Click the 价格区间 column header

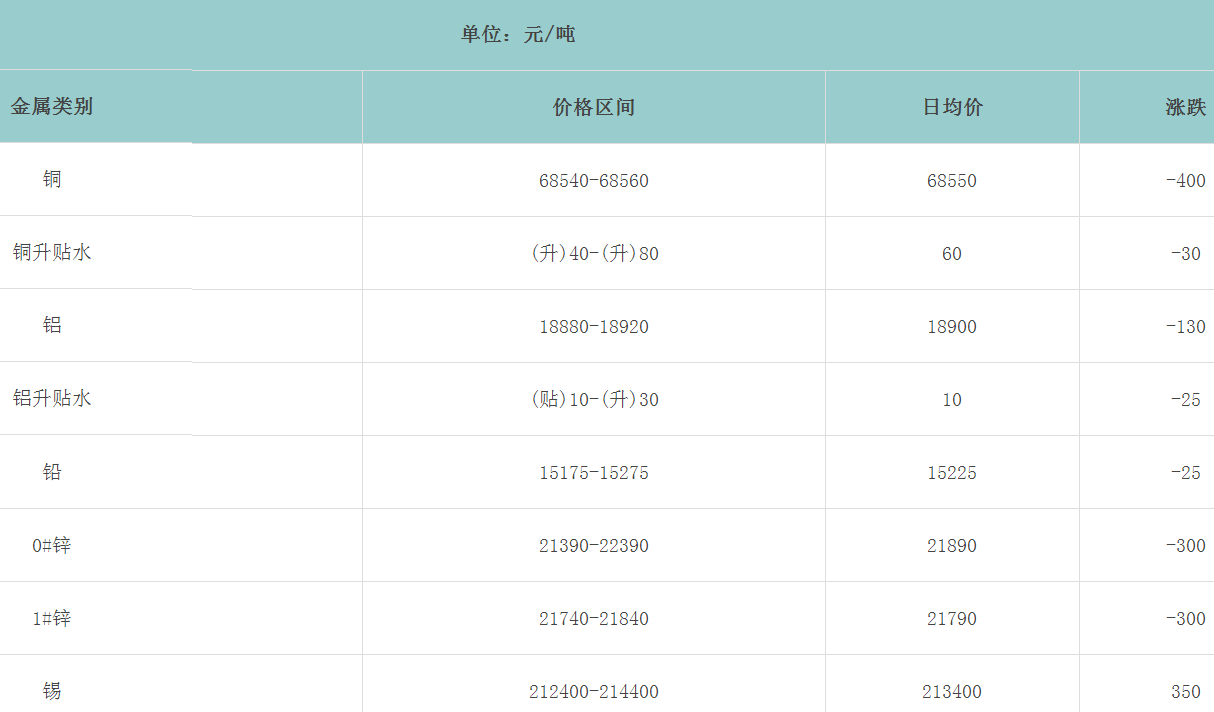[593, 108]
